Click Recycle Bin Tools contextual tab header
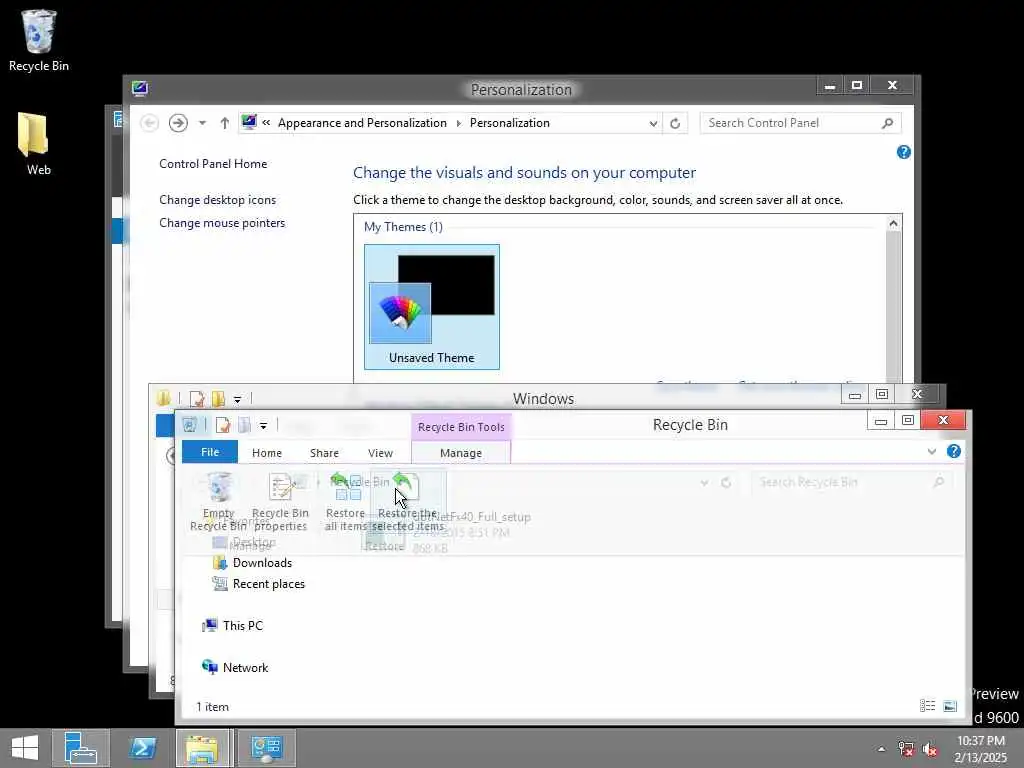 (461, 426)
